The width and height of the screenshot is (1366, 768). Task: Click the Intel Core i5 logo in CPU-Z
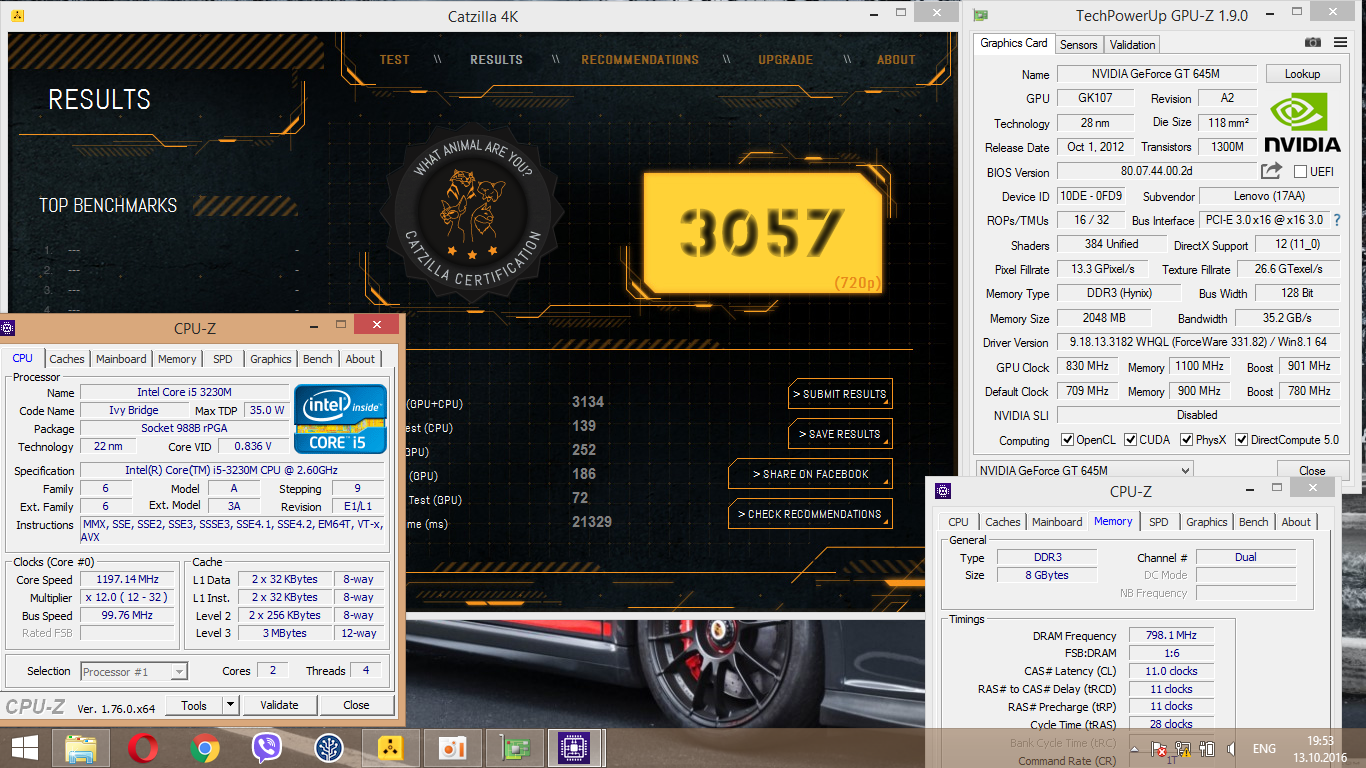click(340, 418)
